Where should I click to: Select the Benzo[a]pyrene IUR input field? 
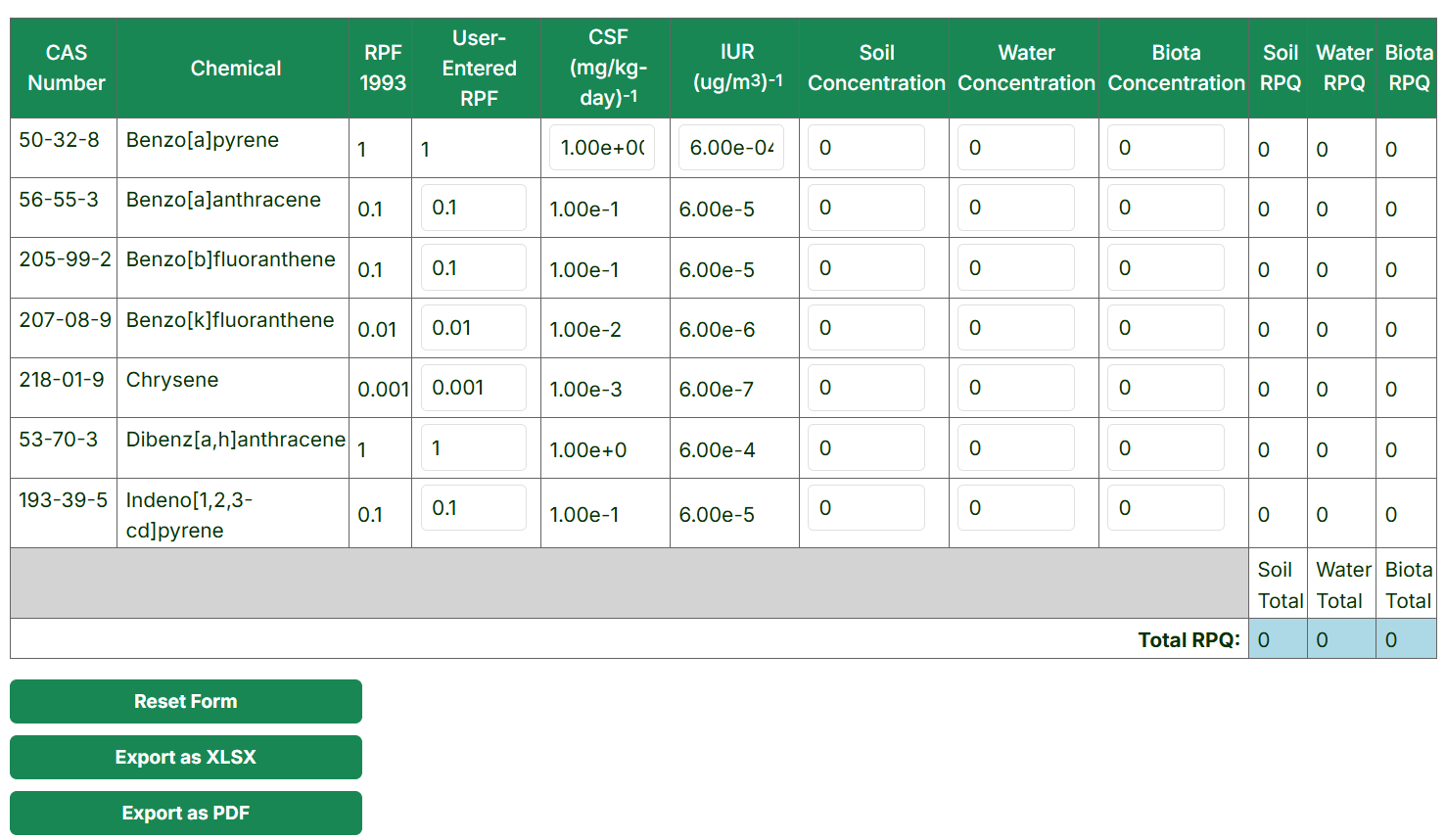[x=730, y=148]
